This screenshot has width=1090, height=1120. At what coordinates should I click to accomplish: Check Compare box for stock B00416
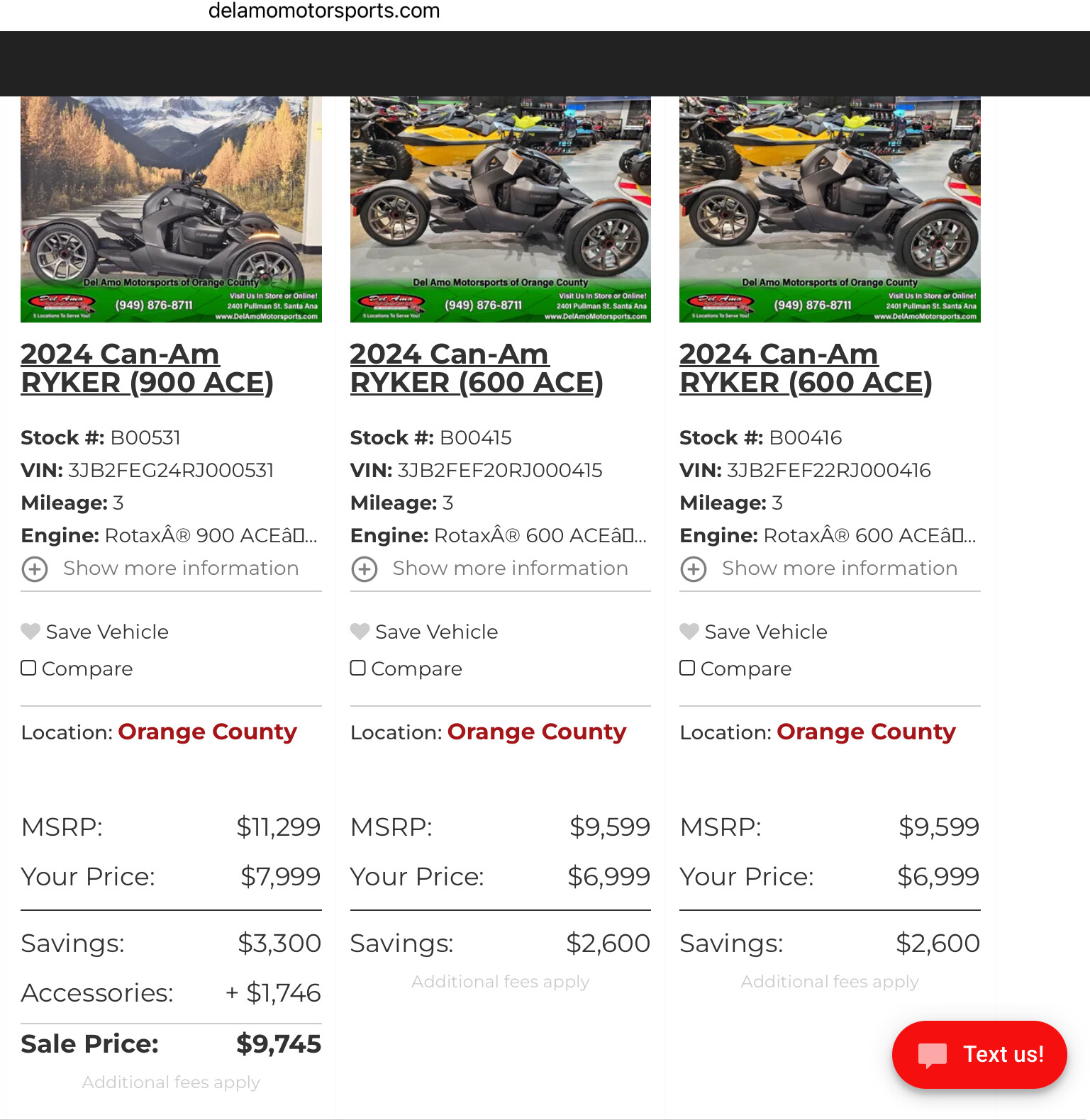(x=687, y=668)
